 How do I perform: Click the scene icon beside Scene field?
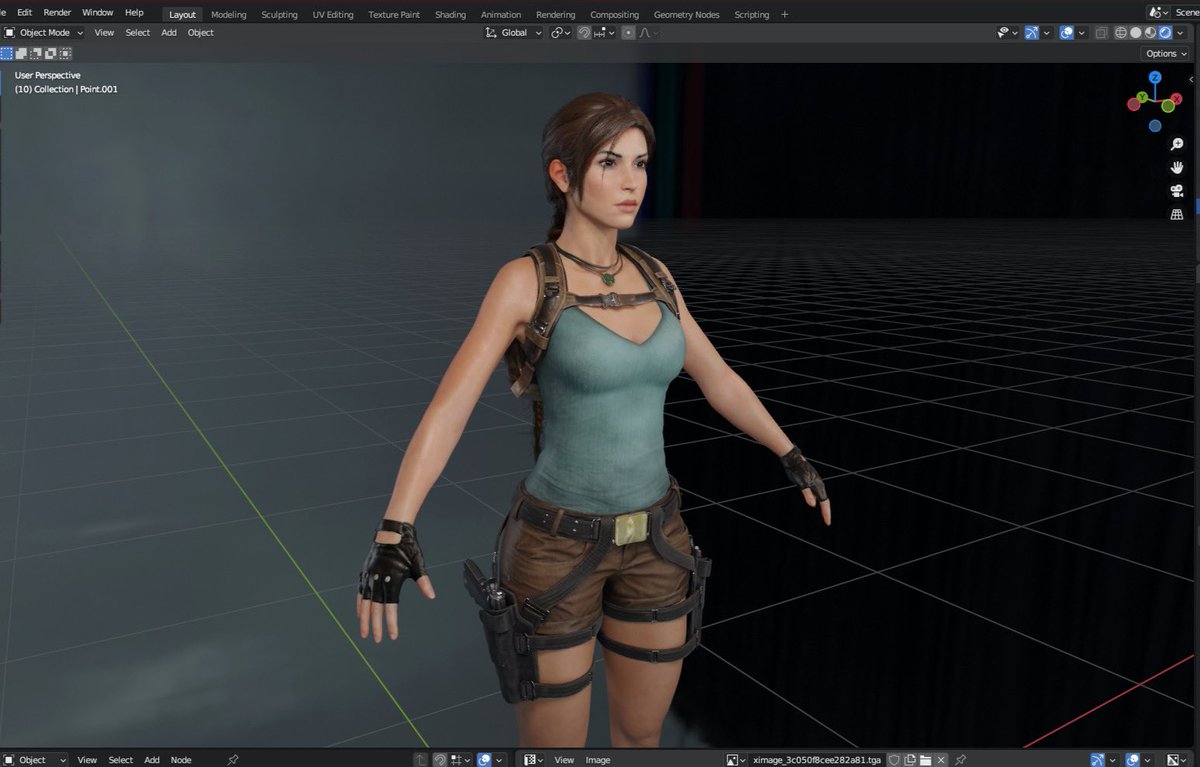[1157, 12]
